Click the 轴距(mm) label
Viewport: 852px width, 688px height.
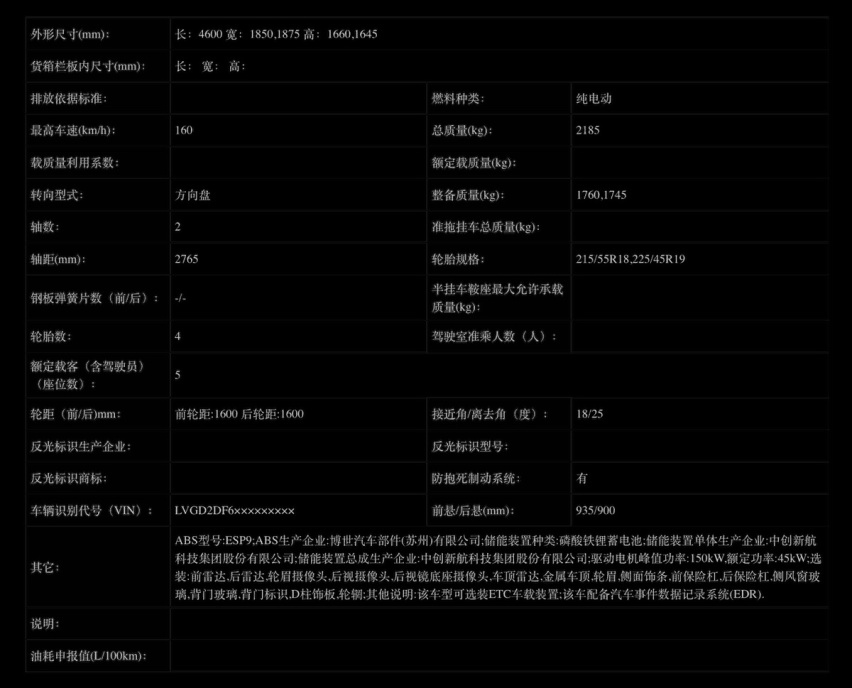(x=58, y=259)
